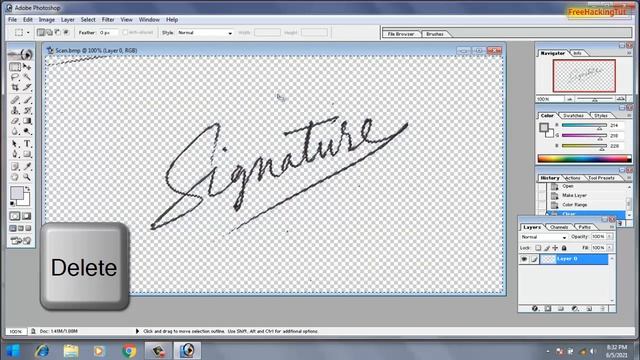Switch to Standard editing mode
The height and width of the screenshot is (360, 640).
[x=15, y=216]
